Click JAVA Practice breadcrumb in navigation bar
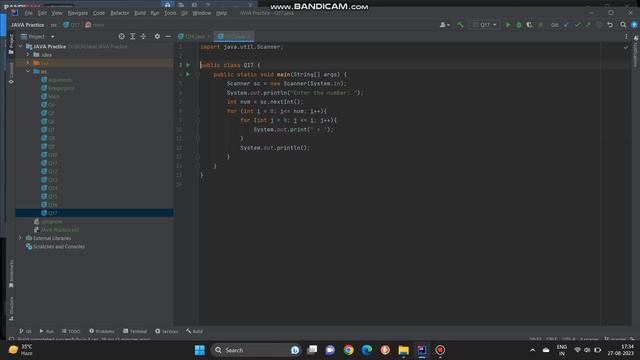Screen dimensions: 640x360 coord(27,25)
